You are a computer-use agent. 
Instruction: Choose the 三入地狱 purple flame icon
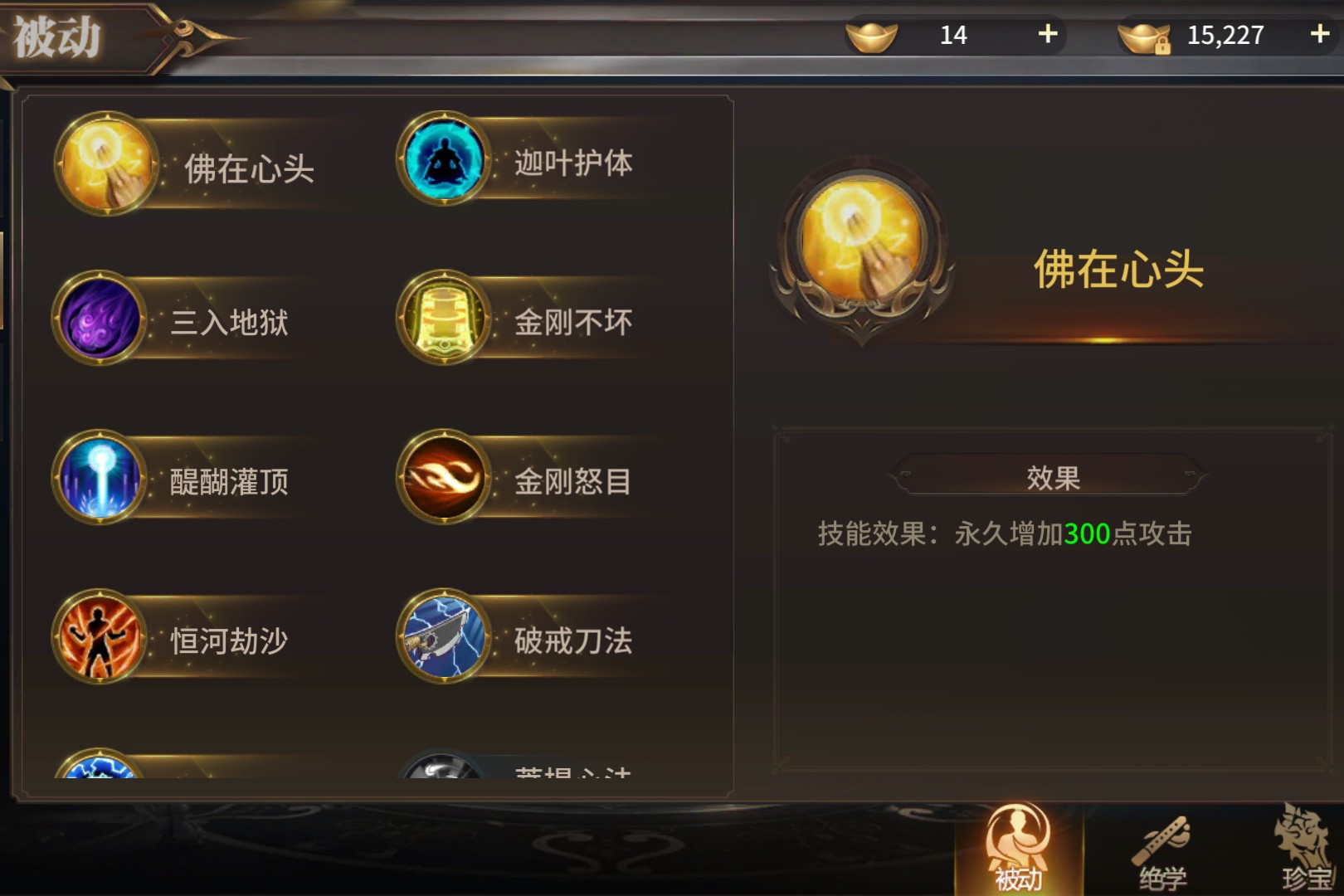[100, 319]
